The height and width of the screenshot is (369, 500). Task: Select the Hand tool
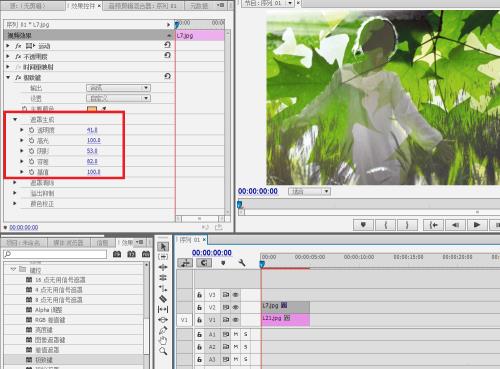coord(163,340)
